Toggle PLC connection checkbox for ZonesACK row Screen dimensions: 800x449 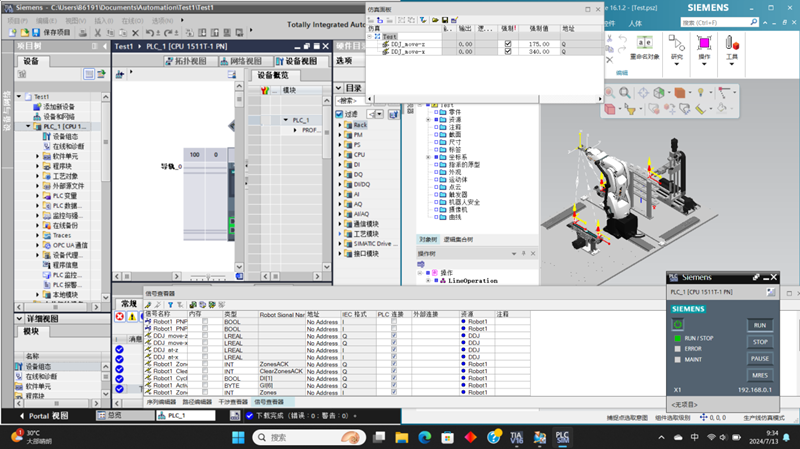coord(394,364)
